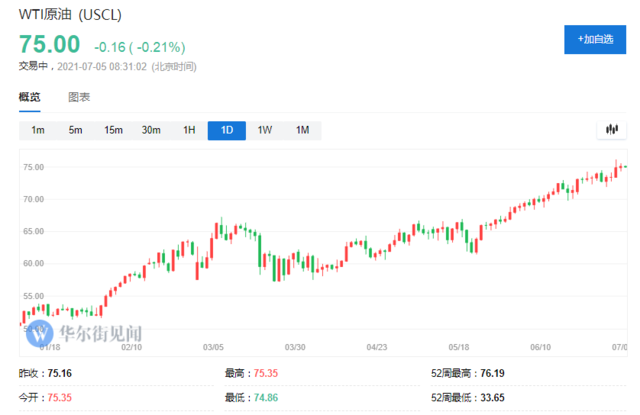This screenshot has height=415, width=640.
Task: Select the 1m timeframe
Action: [x=38, y=130]
